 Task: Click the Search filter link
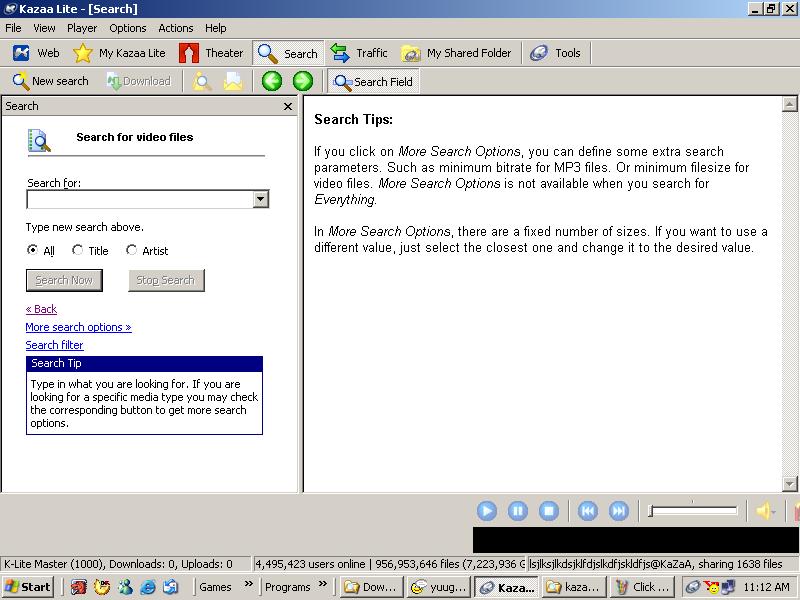[54, 345]
